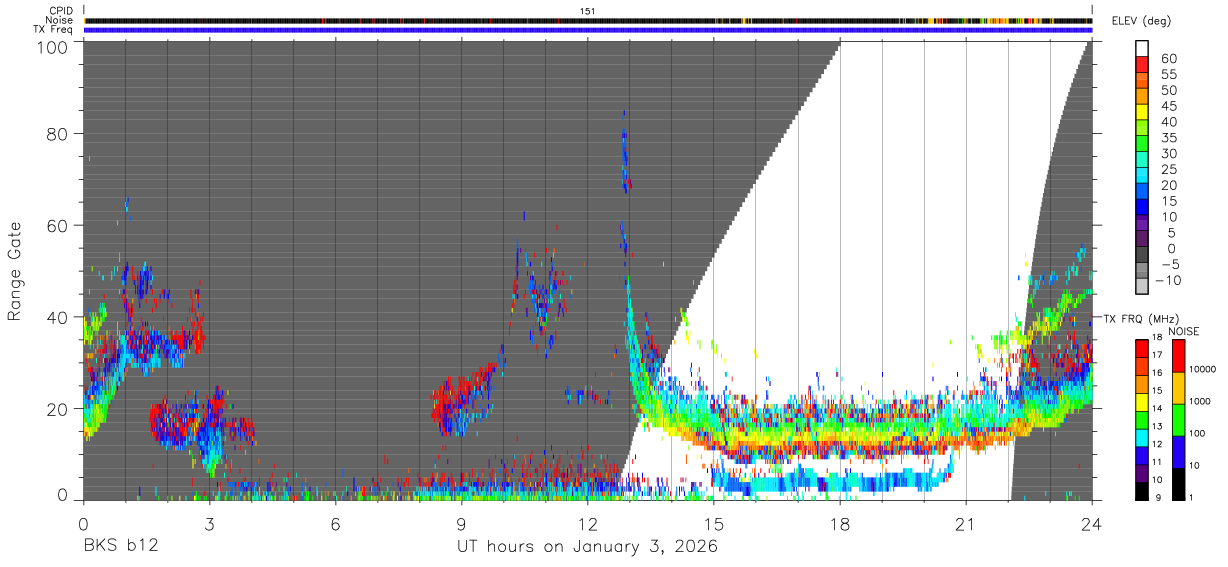Viewport: 1228px width, 567px height.
Task: Click the 21 tick on UT hours axis
Action: 965,524
